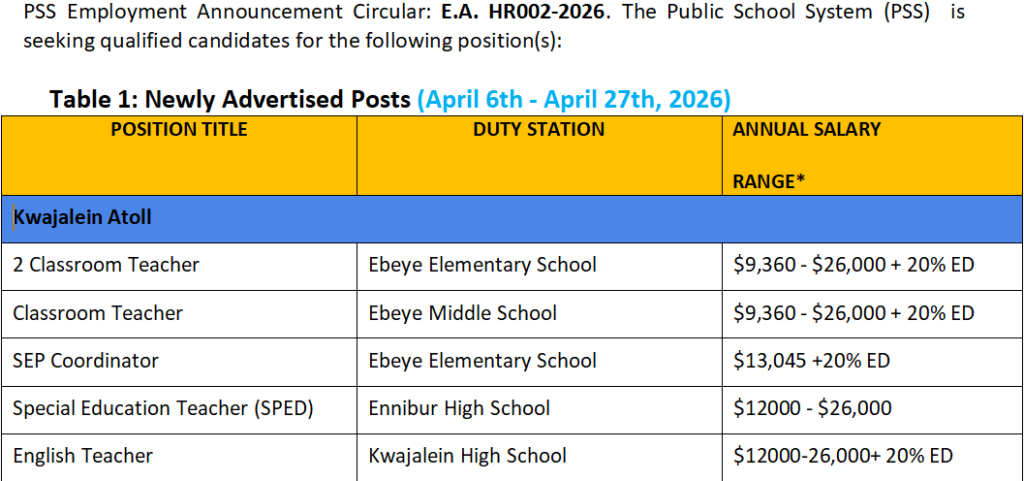Click the DUTY STATION column header
The height and width of the screenshot is (481, 1024).
point(539,129)
